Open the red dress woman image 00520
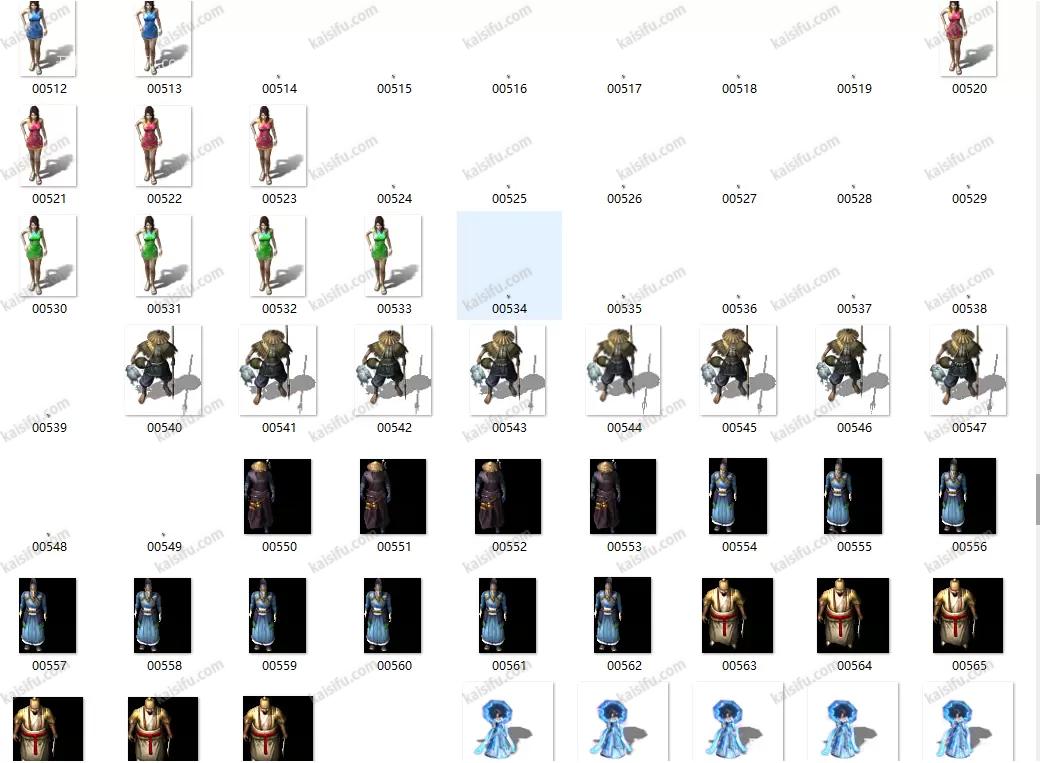1040x763 pixels. [968, 38]
